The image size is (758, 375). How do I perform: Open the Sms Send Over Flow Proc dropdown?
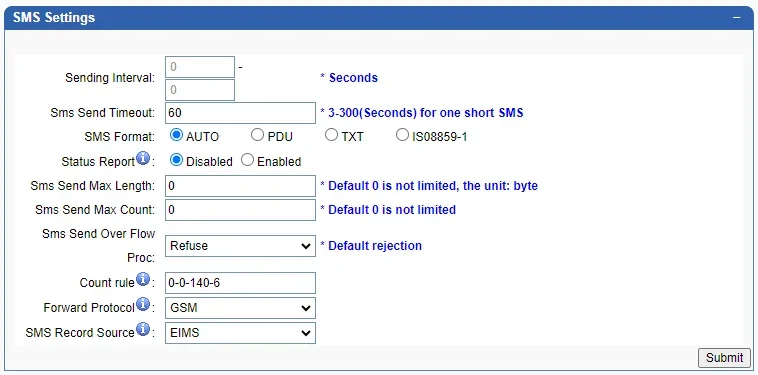tap(240, 246)
